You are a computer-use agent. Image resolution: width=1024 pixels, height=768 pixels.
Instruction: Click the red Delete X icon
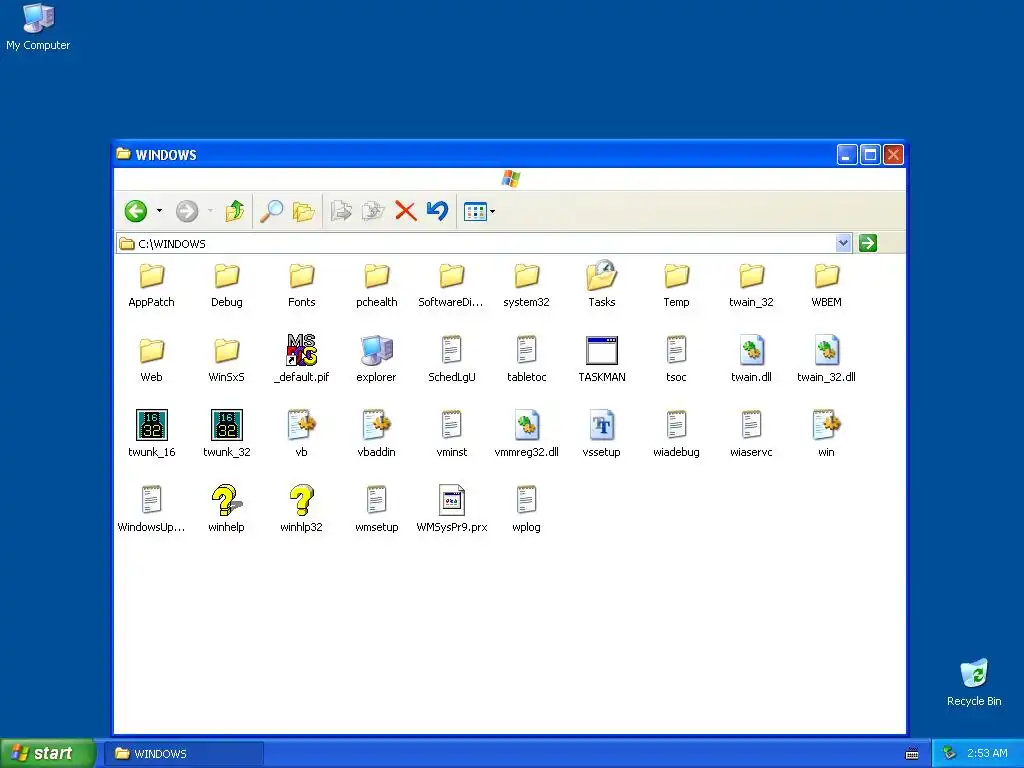(x=406, y=211)
